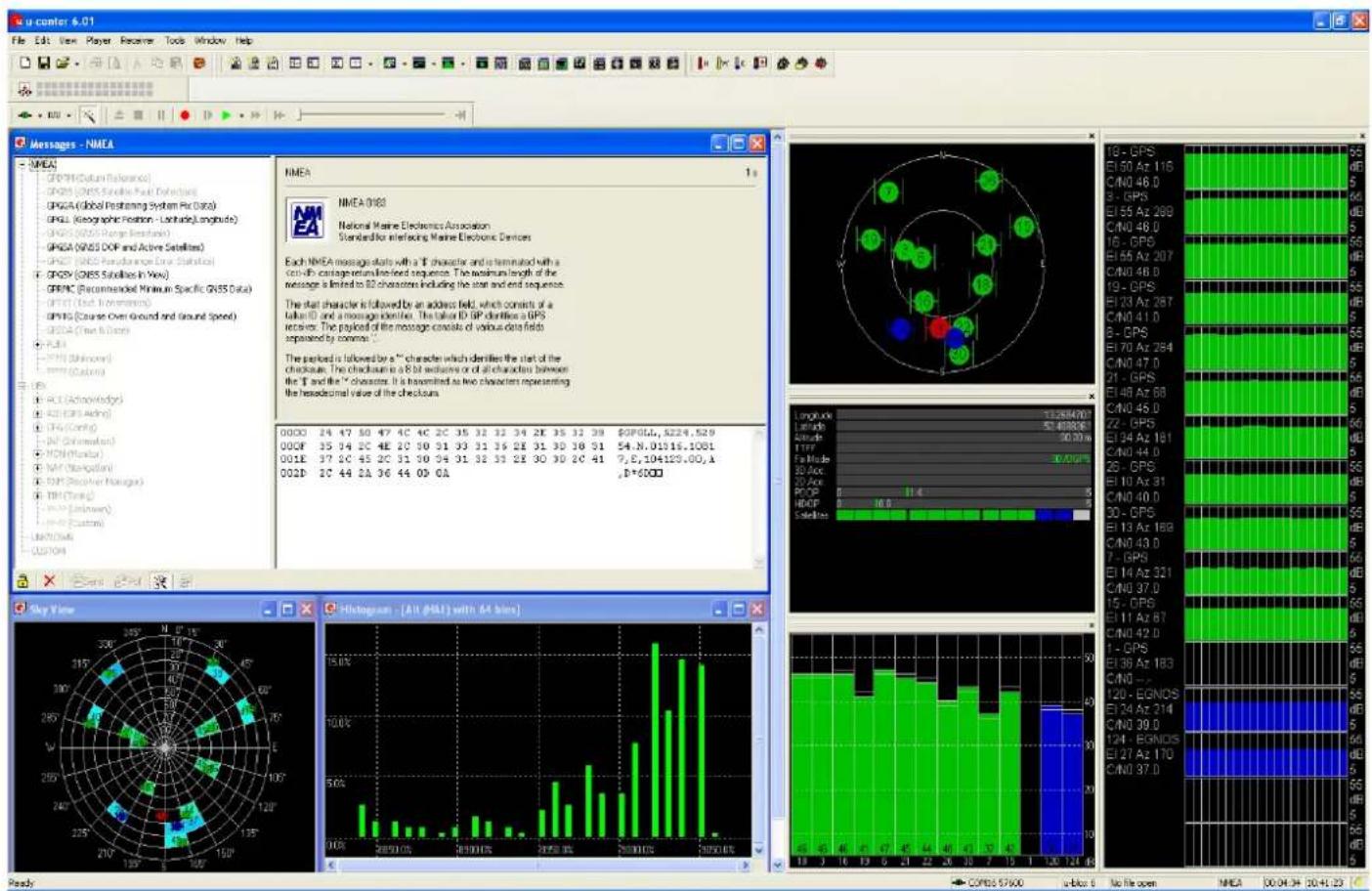Click the green Play button in player bar
The width and height of the screenshot is (1372, 891).
pyautogui.click(x=227, y=115)
